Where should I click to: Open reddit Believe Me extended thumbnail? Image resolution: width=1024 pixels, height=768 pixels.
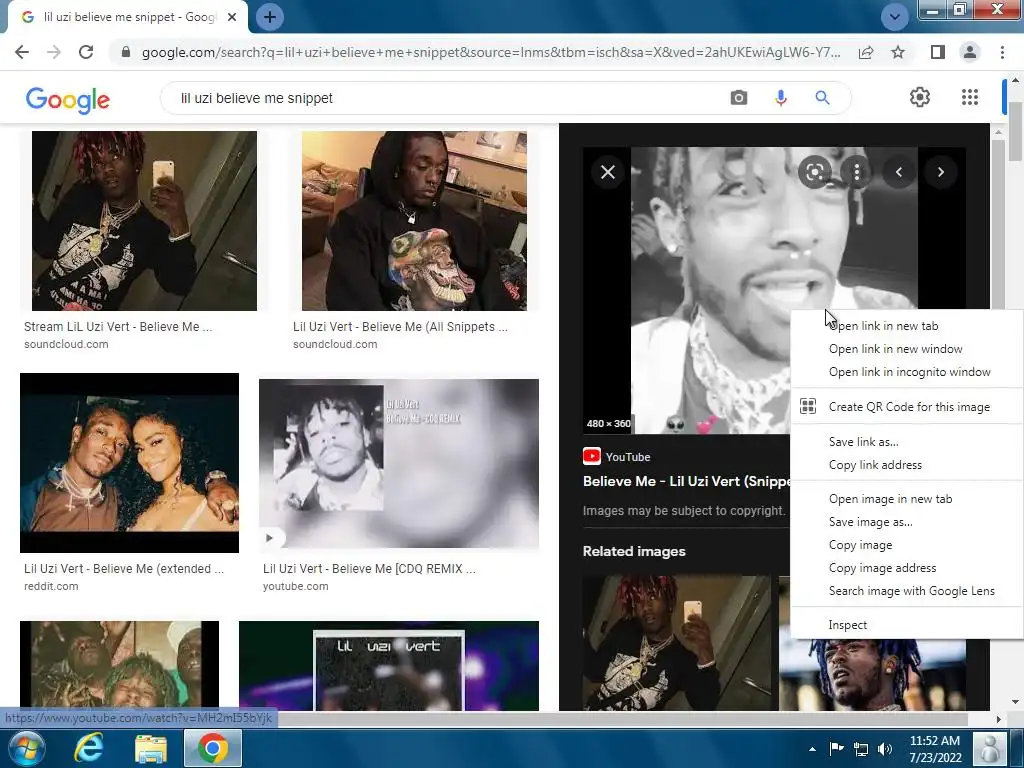pos(129,463)
